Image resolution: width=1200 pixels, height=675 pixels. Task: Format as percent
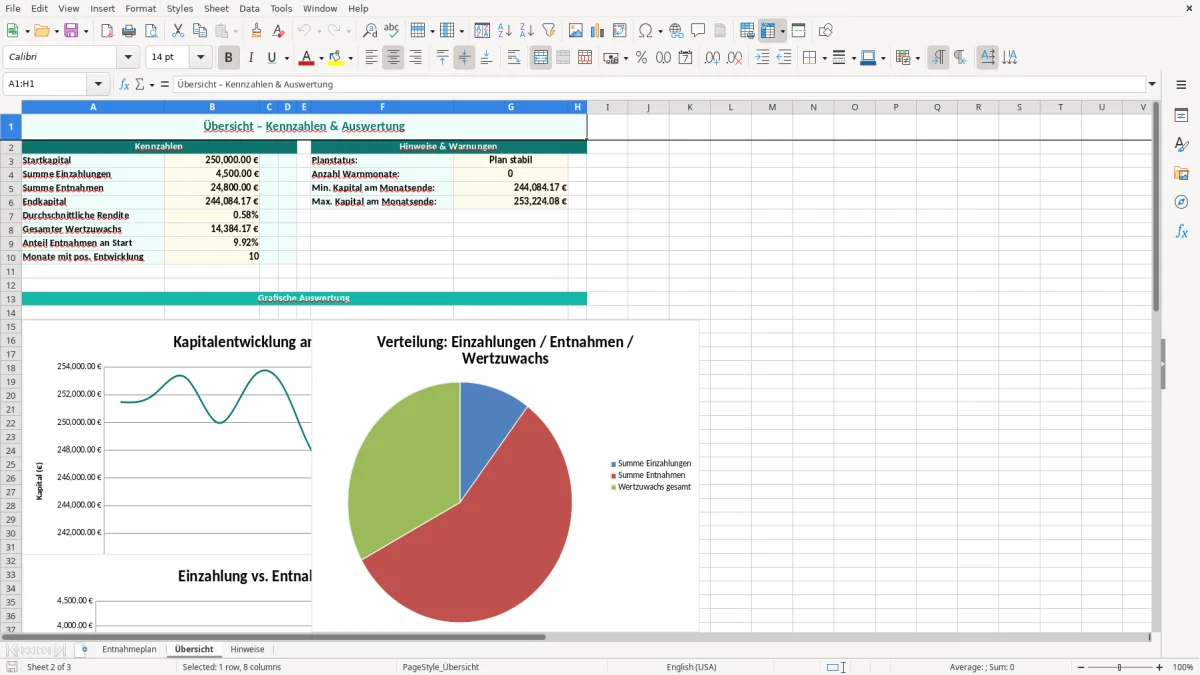click(641, 58)
